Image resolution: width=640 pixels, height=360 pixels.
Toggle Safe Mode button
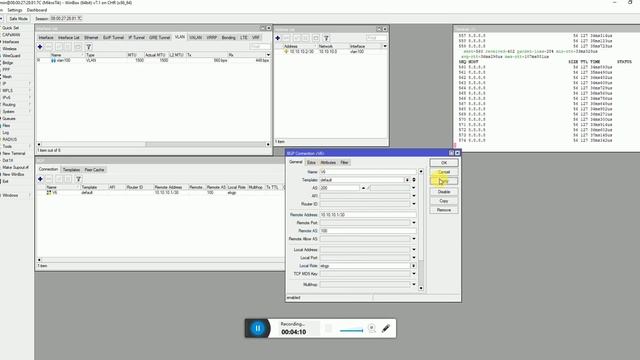click(x=18, y=18)
